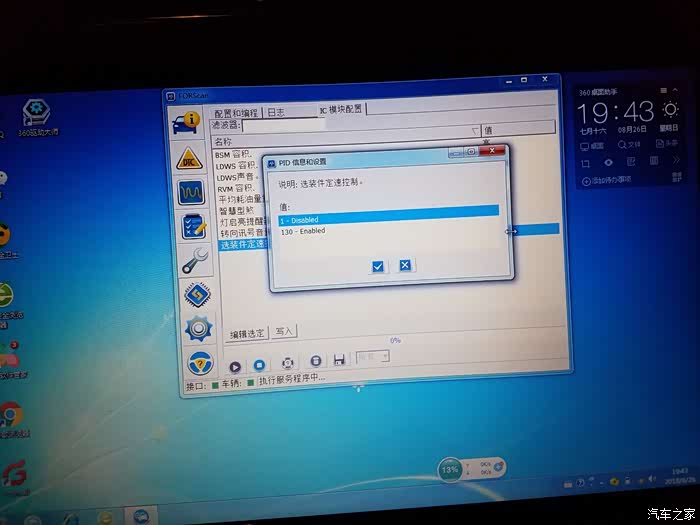Click the sun weather icon in widget
The height and width of the screenshot is (525, 700).
click(671, 109)
